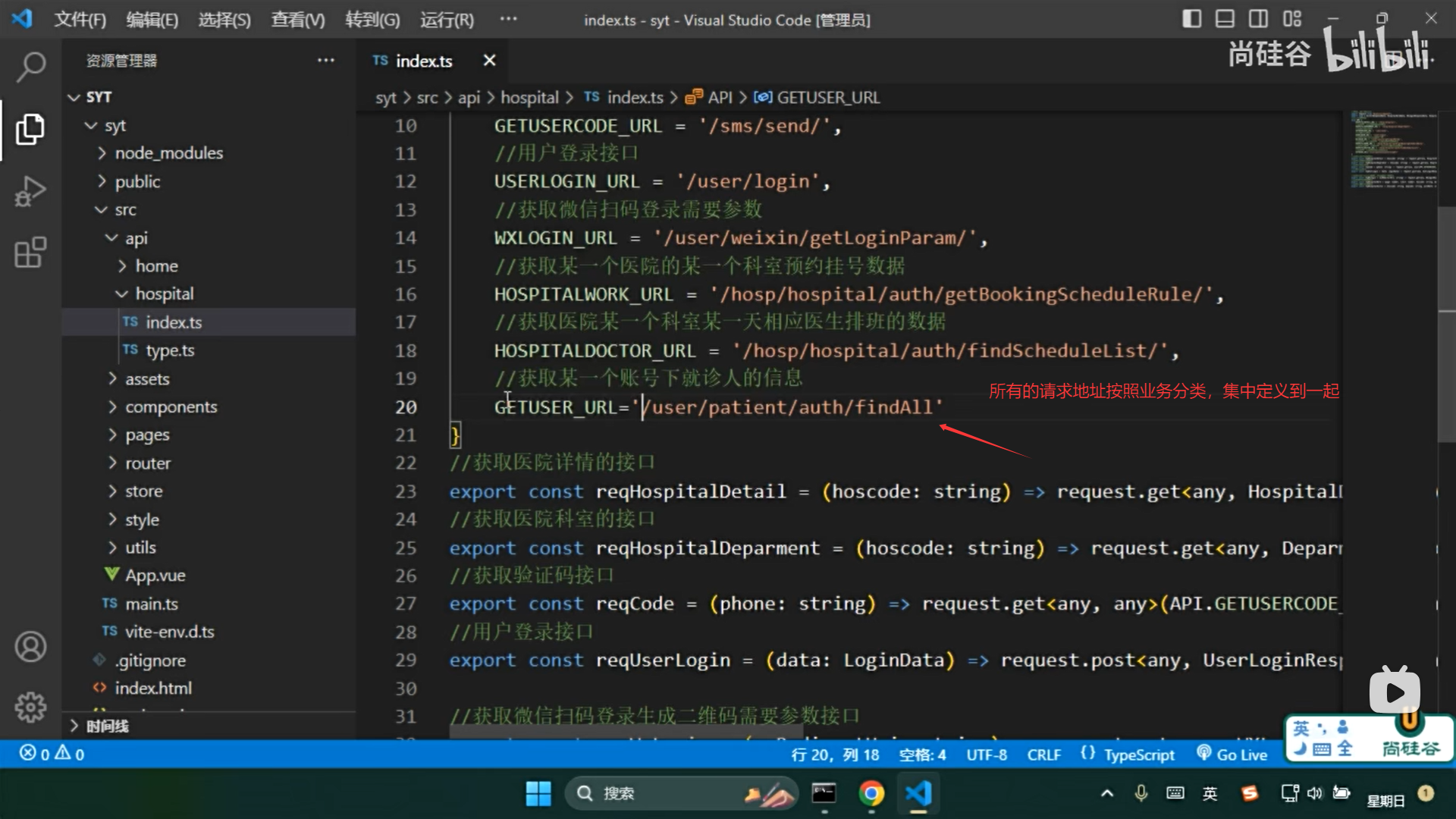Screen dimensions: 1456x819
Task: Open type.ts file in explorer
Action: pos(170,350)
